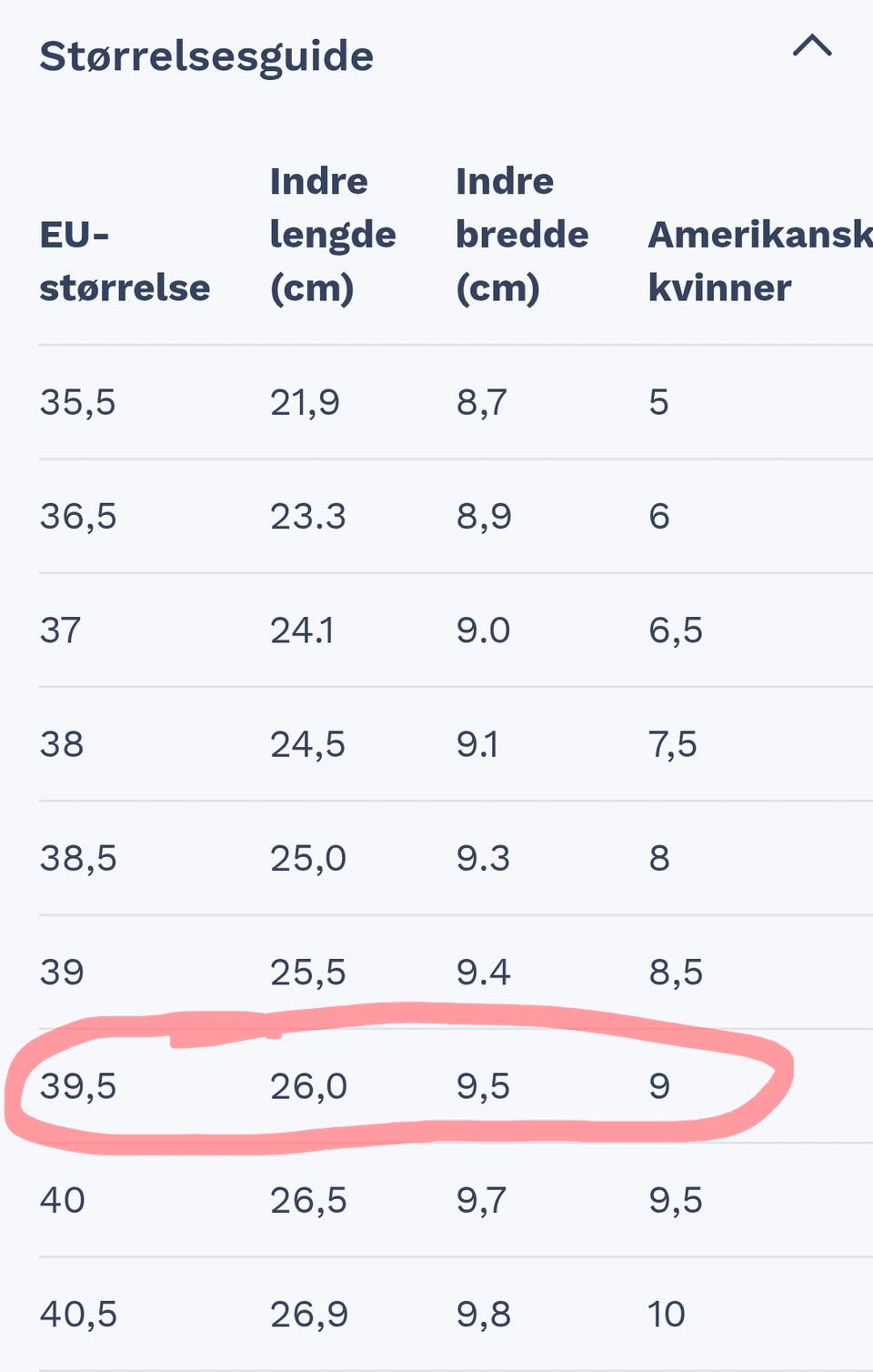Select the circled EU size 39,5
The height and width of the screenshot is (1372, 873).
pos(78,1086)
